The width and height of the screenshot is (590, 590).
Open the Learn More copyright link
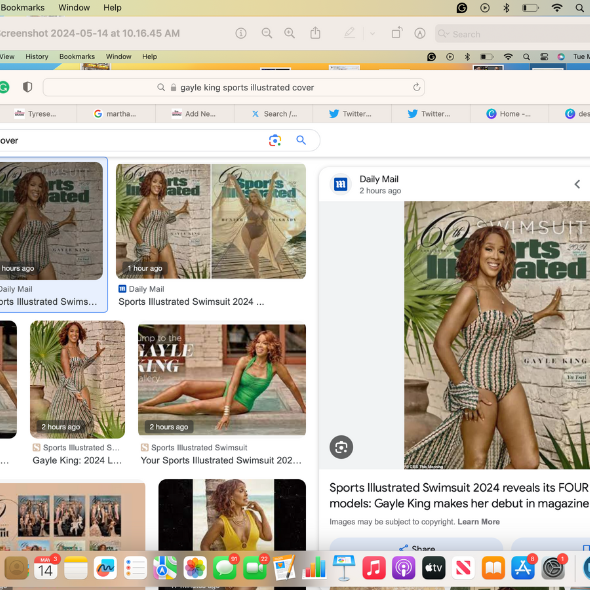pyautogui.click(x=479, y=522)
